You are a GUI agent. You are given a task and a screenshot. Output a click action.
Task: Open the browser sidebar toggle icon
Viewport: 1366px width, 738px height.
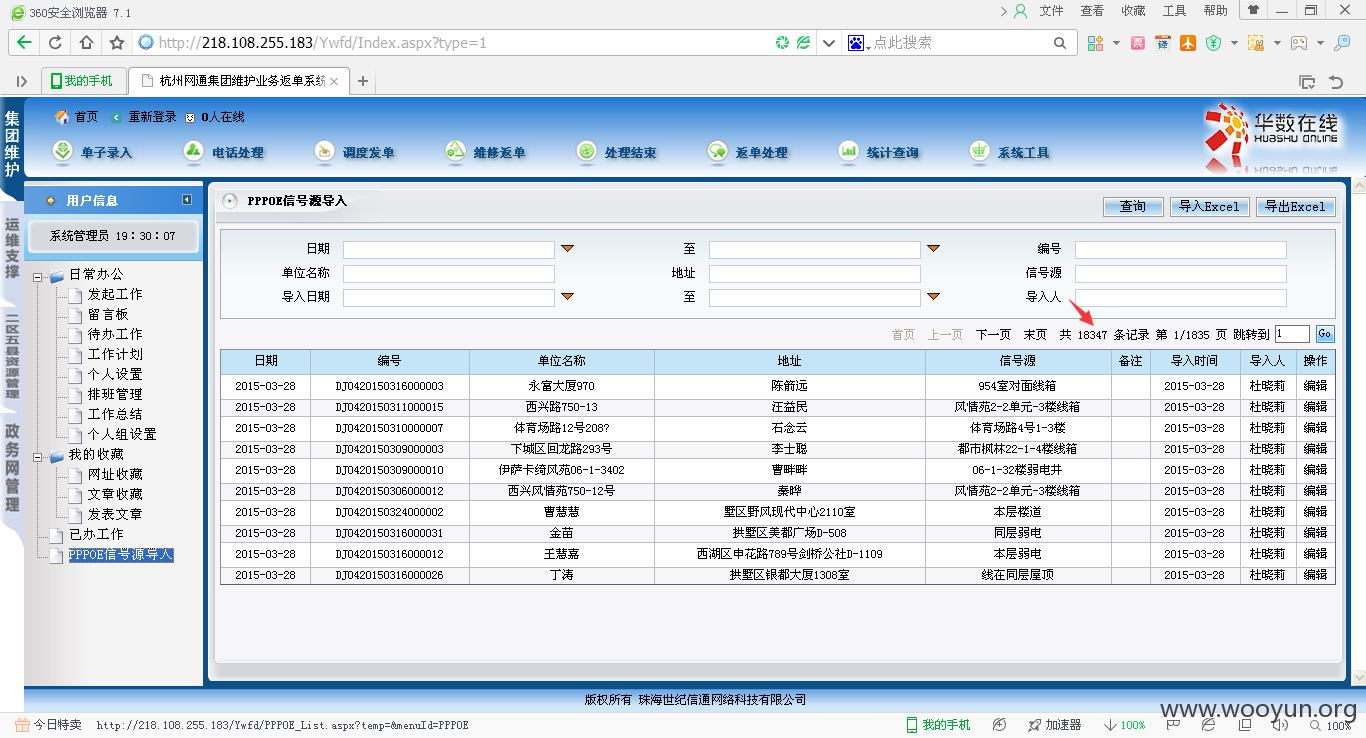(x=22, y=81)
